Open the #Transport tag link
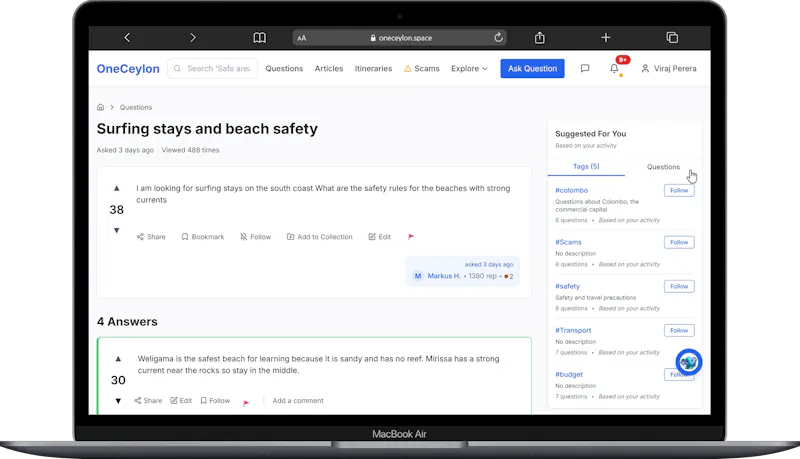The height and width of the screenshot is (459, 800). (573, 330)
